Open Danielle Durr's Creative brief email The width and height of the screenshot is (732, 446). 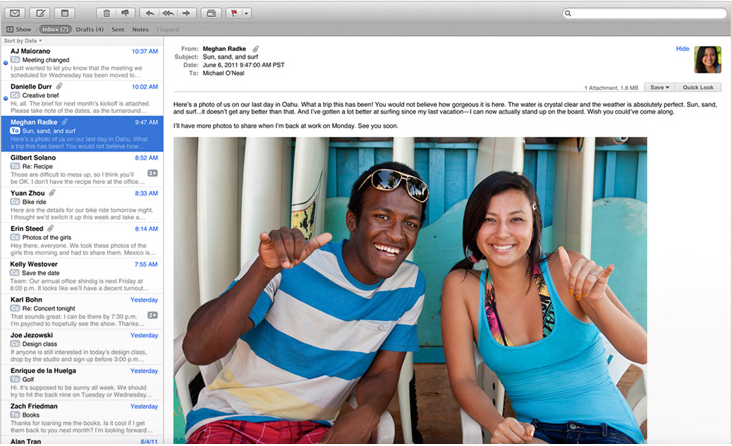pyautogui.click(x=82, y=99)
